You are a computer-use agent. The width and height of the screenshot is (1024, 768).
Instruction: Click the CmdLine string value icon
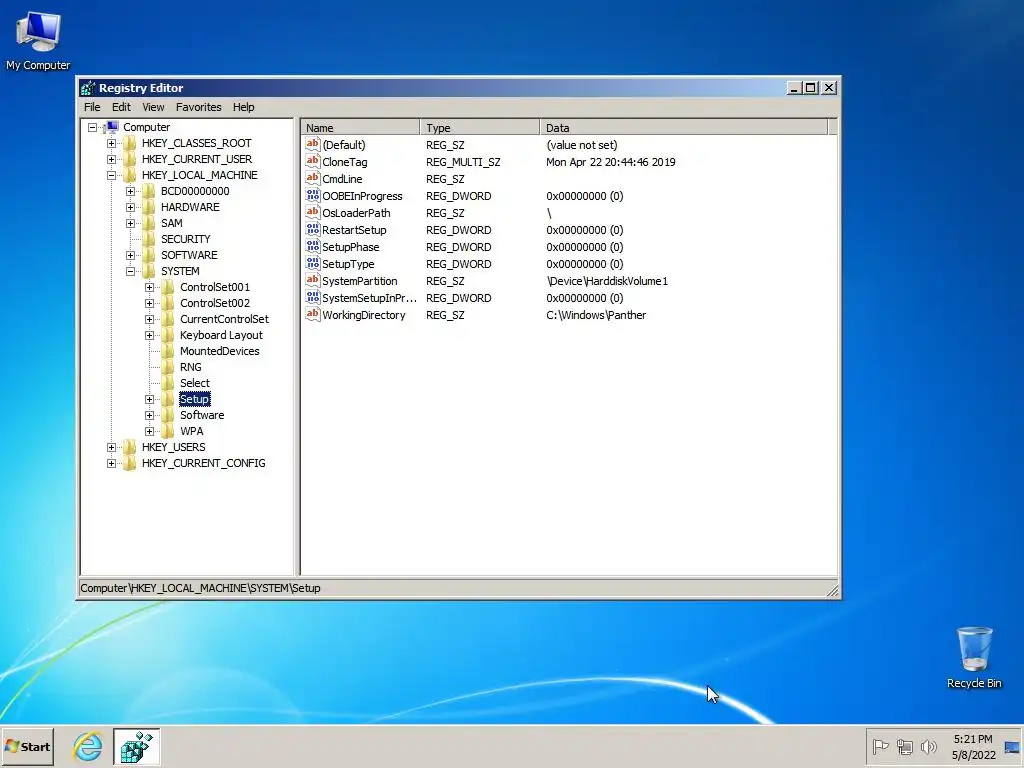click(313, 178)
